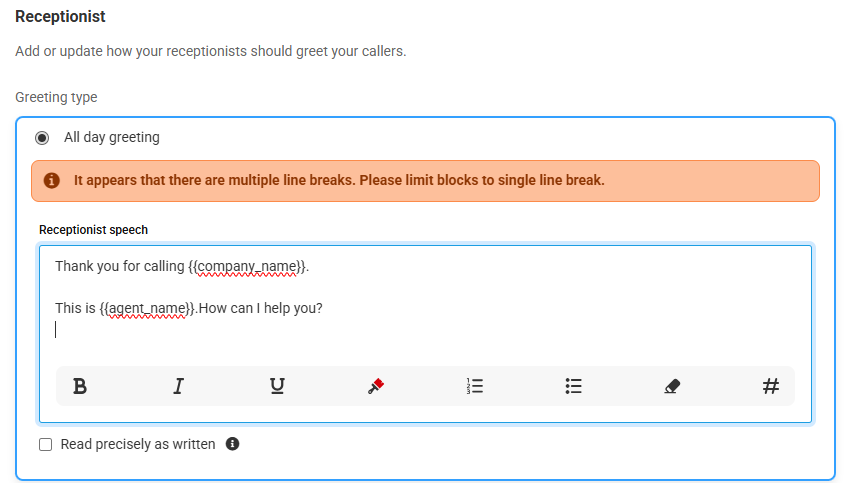Click the 'How can I help you?' text
Screen dimensions: 849x483
click(260, 308)
